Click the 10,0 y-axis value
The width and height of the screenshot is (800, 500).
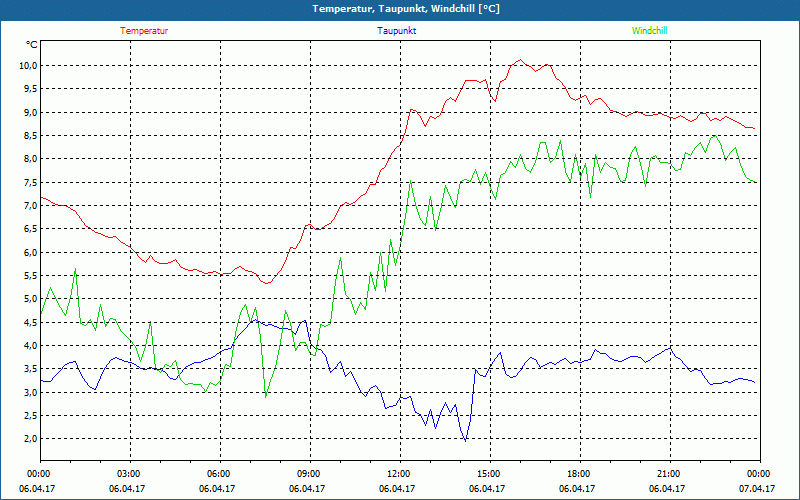click(28, 65)
